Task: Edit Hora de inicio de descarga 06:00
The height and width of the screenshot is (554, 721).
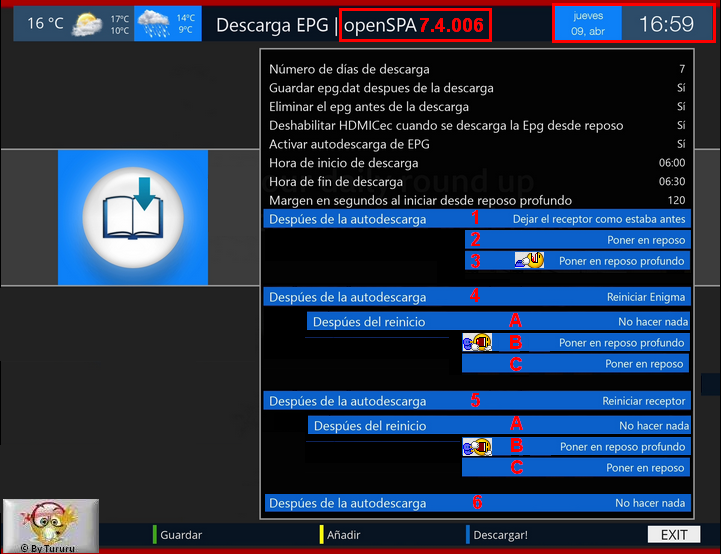Action: pos(477,163)
